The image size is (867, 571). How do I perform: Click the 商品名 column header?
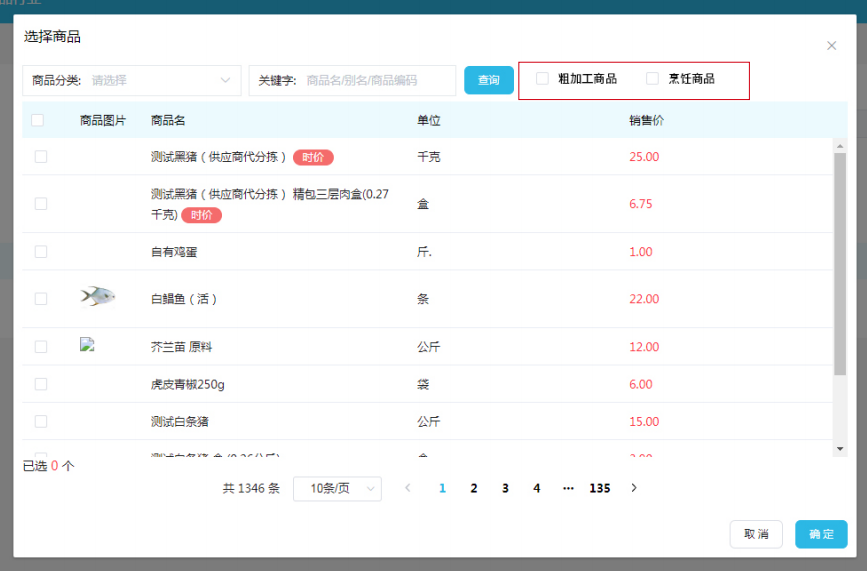168,121
